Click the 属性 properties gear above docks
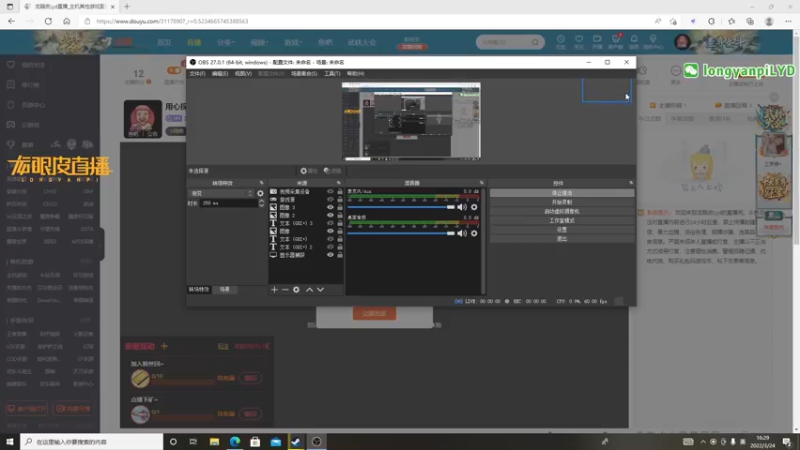The width and height of the screenshot is (800, 450). (x=309, y=171)
